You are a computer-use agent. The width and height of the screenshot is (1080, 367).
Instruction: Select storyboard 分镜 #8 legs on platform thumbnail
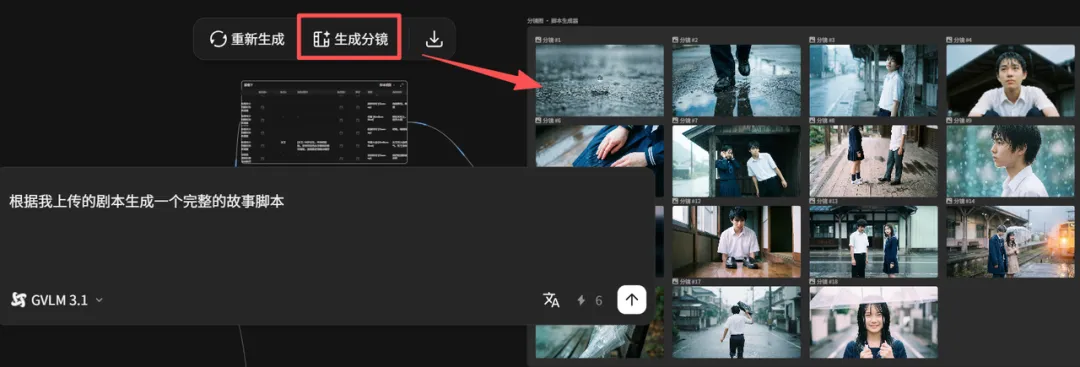pyautogui.click(x=873, y=161)
